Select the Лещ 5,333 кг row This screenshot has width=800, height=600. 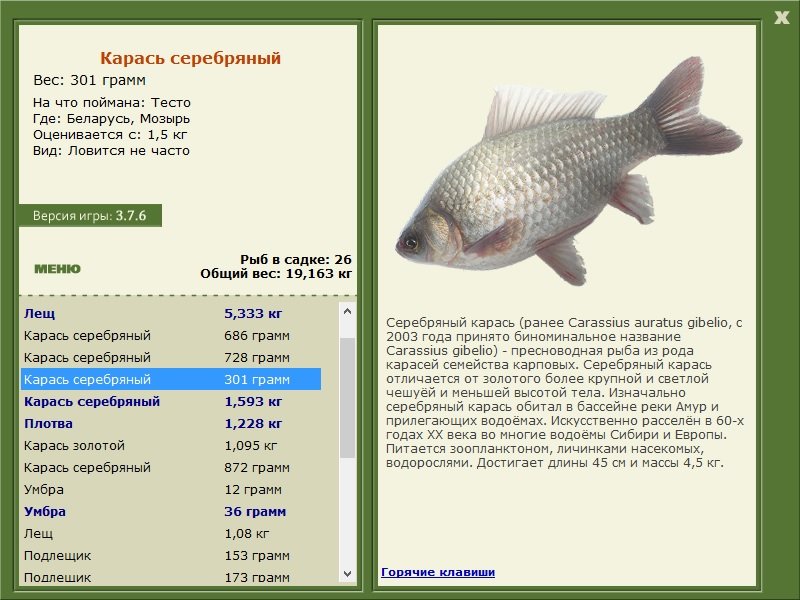click(171, 313)
